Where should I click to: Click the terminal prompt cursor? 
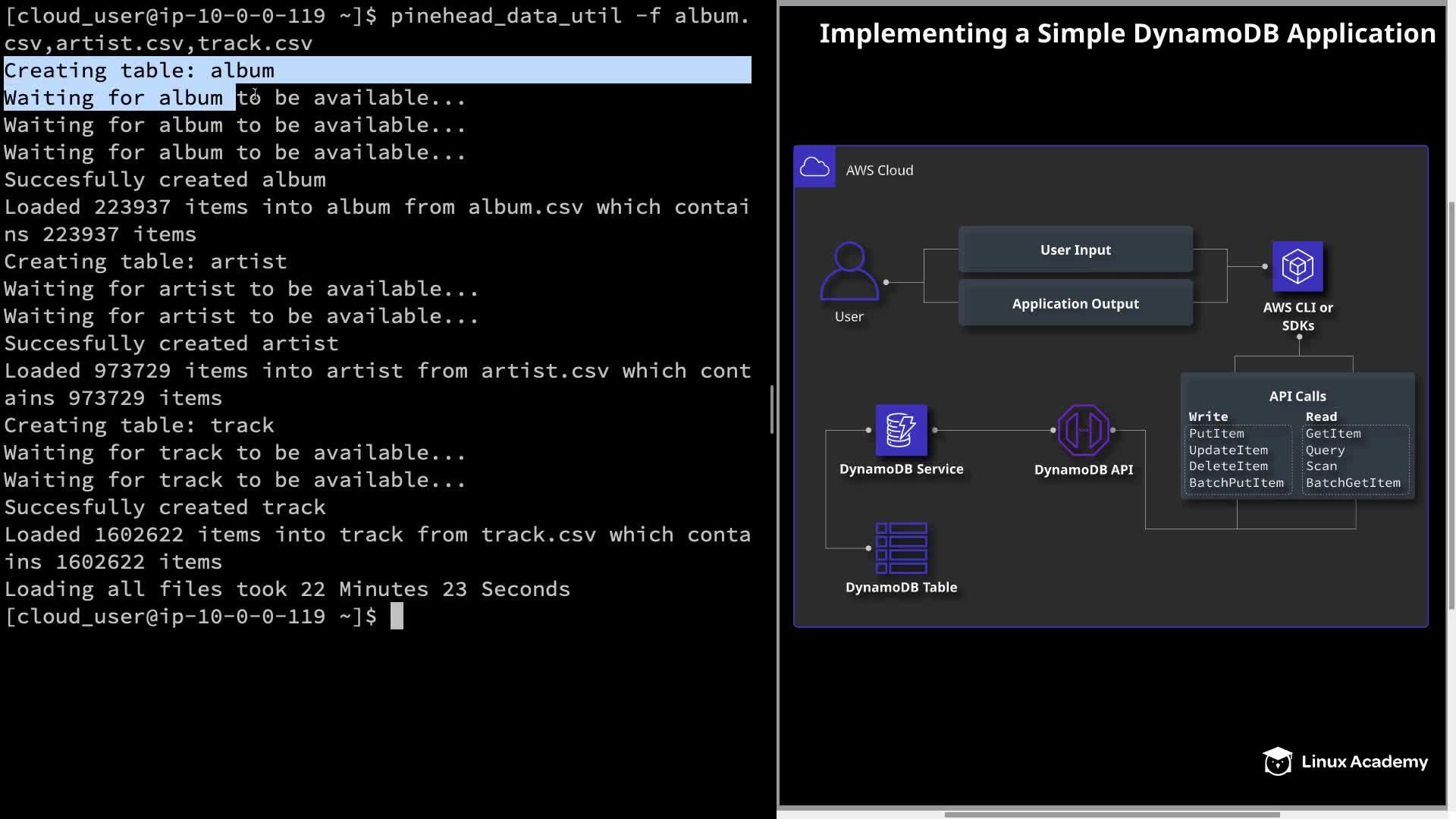pyautogui.click(x=397, y=617)
